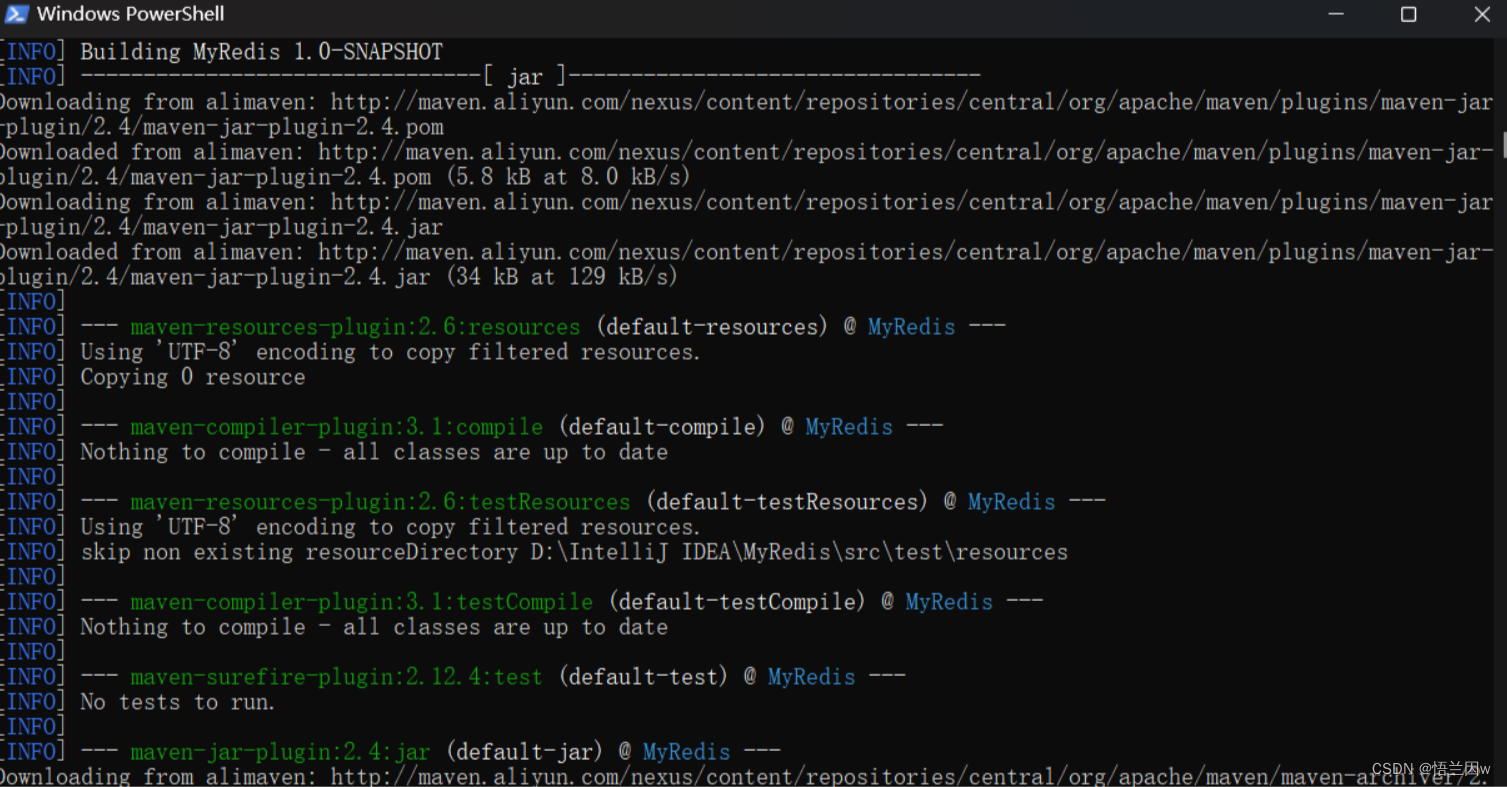
Task: Click '(default-jar)' text
Action: point(524,752)
